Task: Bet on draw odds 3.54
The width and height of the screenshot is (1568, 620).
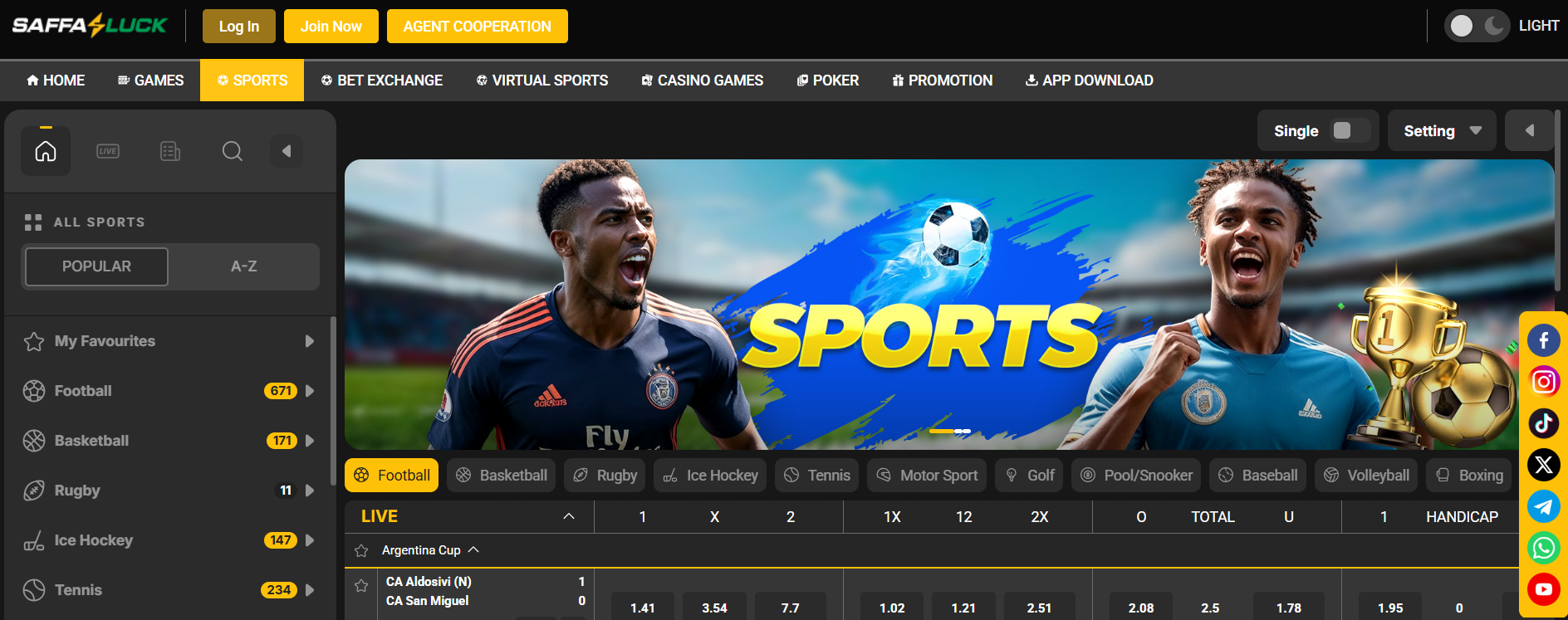Action: [x=714, y=608]
